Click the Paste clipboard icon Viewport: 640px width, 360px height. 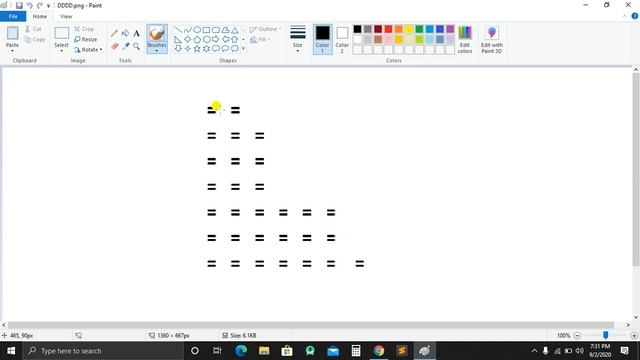(x=12, y=33)
